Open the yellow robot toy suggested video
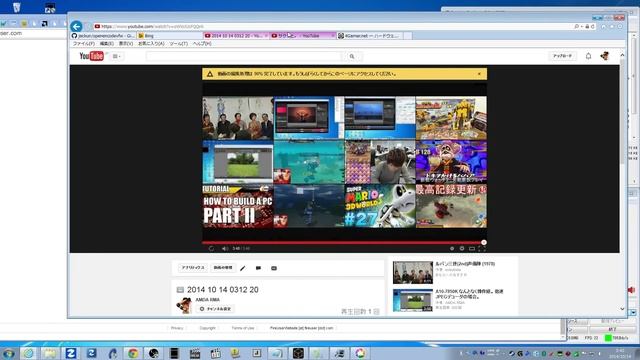Viewport: 640px width, 360px height. 451,118
